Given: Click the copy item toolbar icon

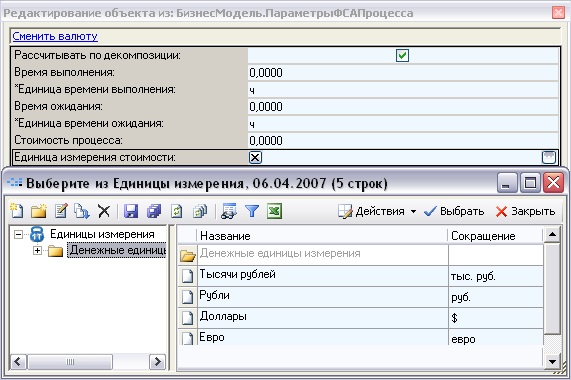Looking at the screenshot, I should pos(82,211).
